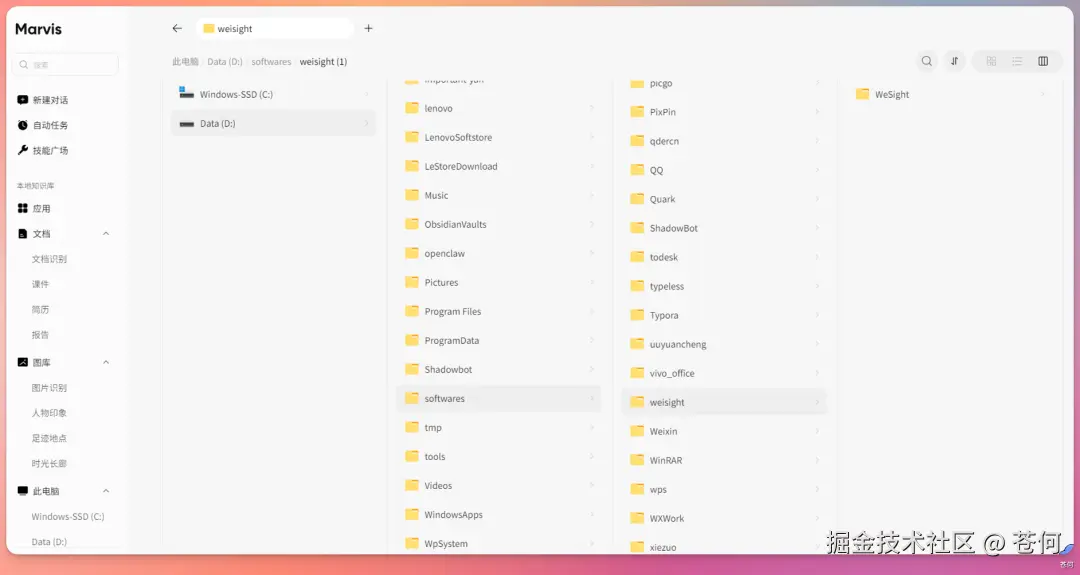This screenshot has width=1080, height=575.
Task: Select the PixPin folder row
Action: click(724, 112)
